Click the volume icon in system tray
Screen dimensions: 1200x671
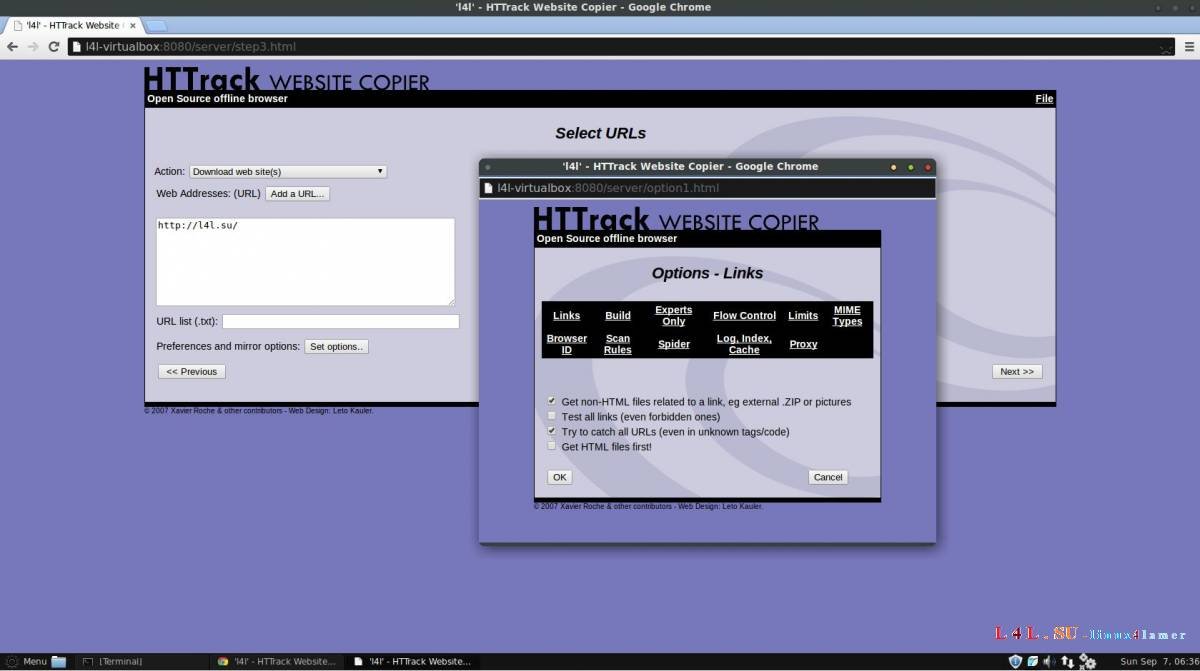1048,661
